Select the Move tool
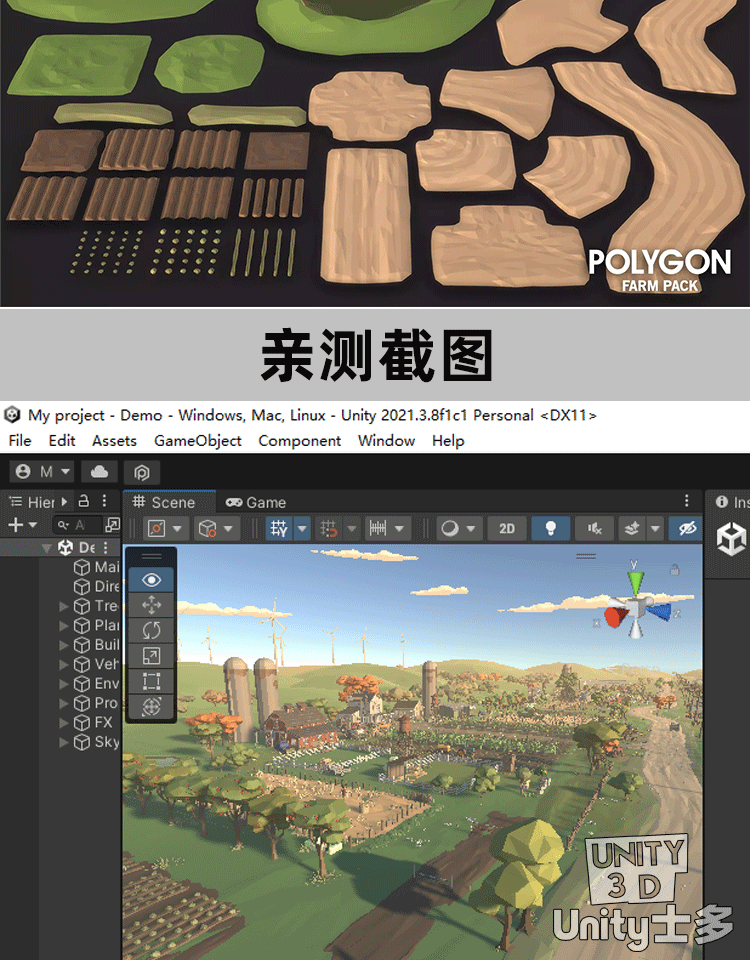 (151, 605)
